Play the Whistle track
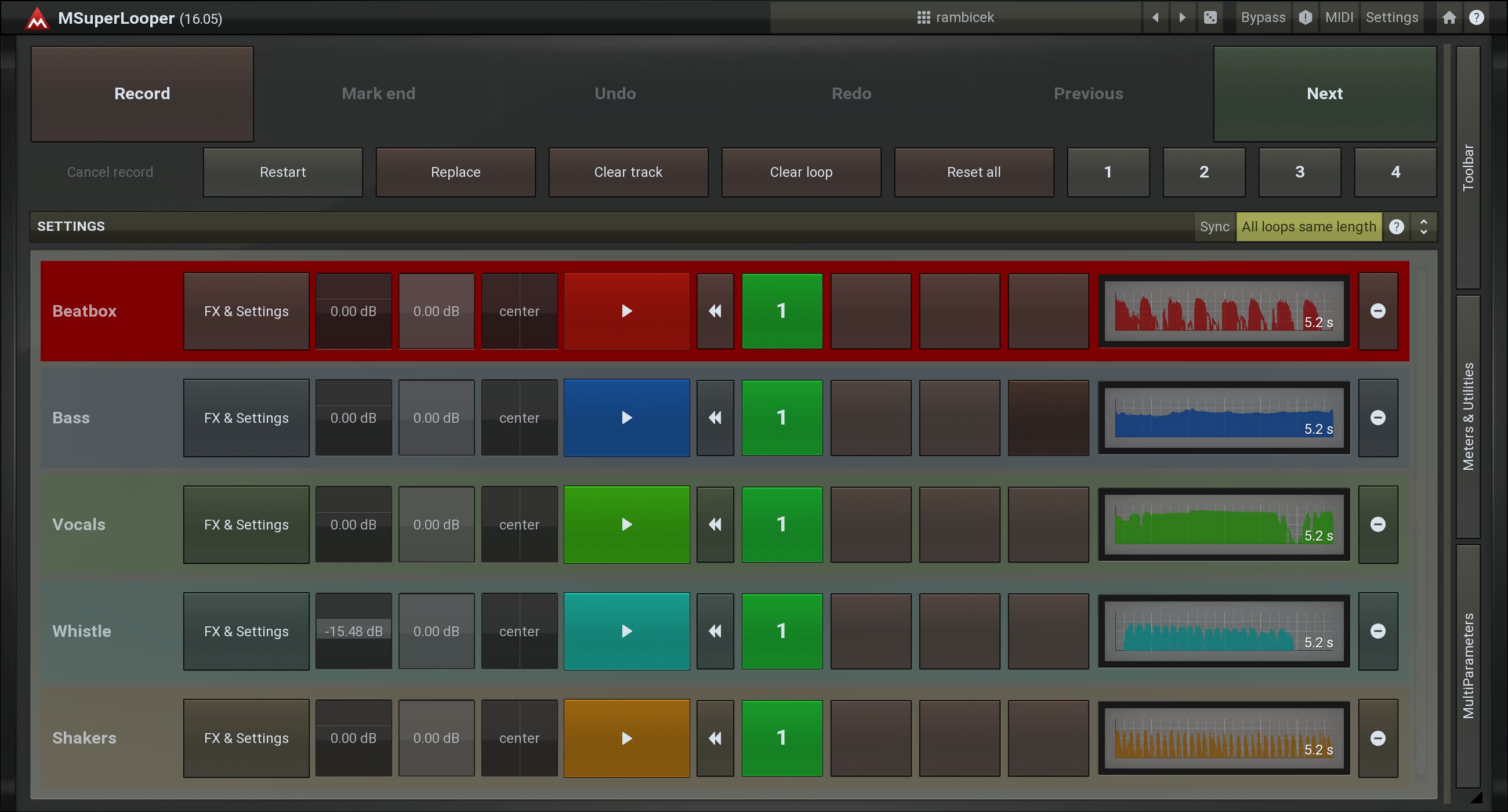 (626, 631)
